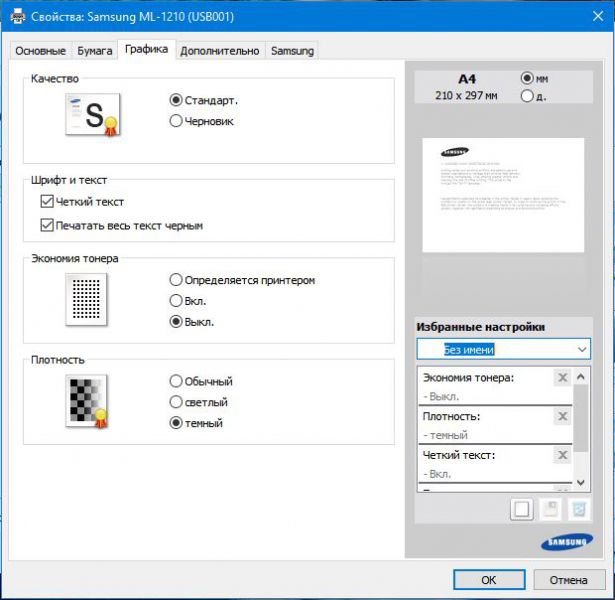The width and height of the screenshot is (615, 600).
Task: Open the Дополнительно tab
Action: tap(219, 51)
